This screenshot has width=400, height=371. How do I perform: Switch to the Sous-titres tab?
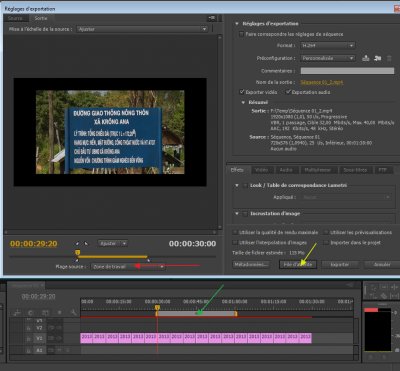point(355,170)
